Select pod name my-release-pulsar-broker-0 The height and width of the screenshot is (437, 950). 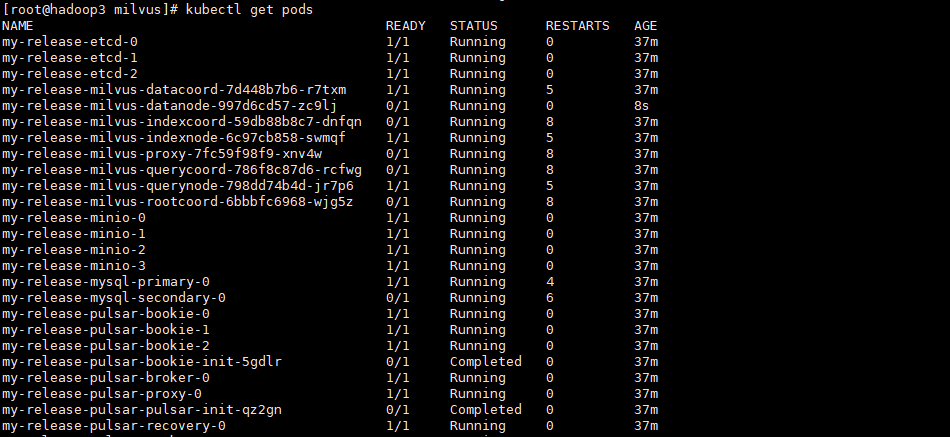[x=106, y=378]
